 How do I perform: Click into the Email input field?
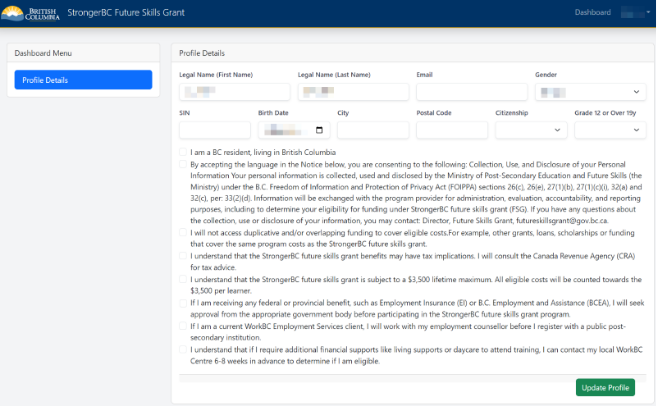point(472,92)
